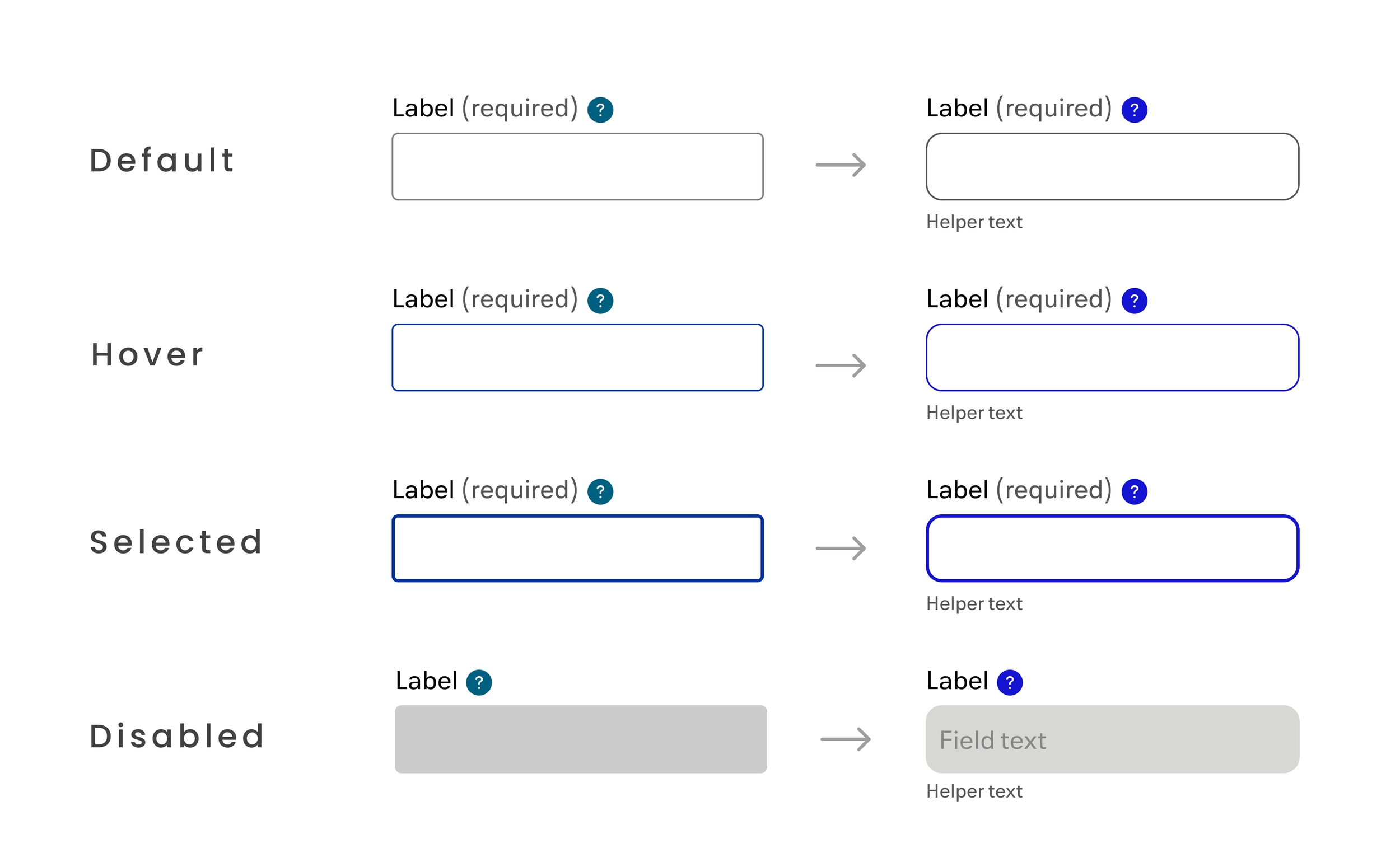Focus the square-cornered Default input field
The height and width of the screenshot is (867, 1400).
(x=577, y=166)
